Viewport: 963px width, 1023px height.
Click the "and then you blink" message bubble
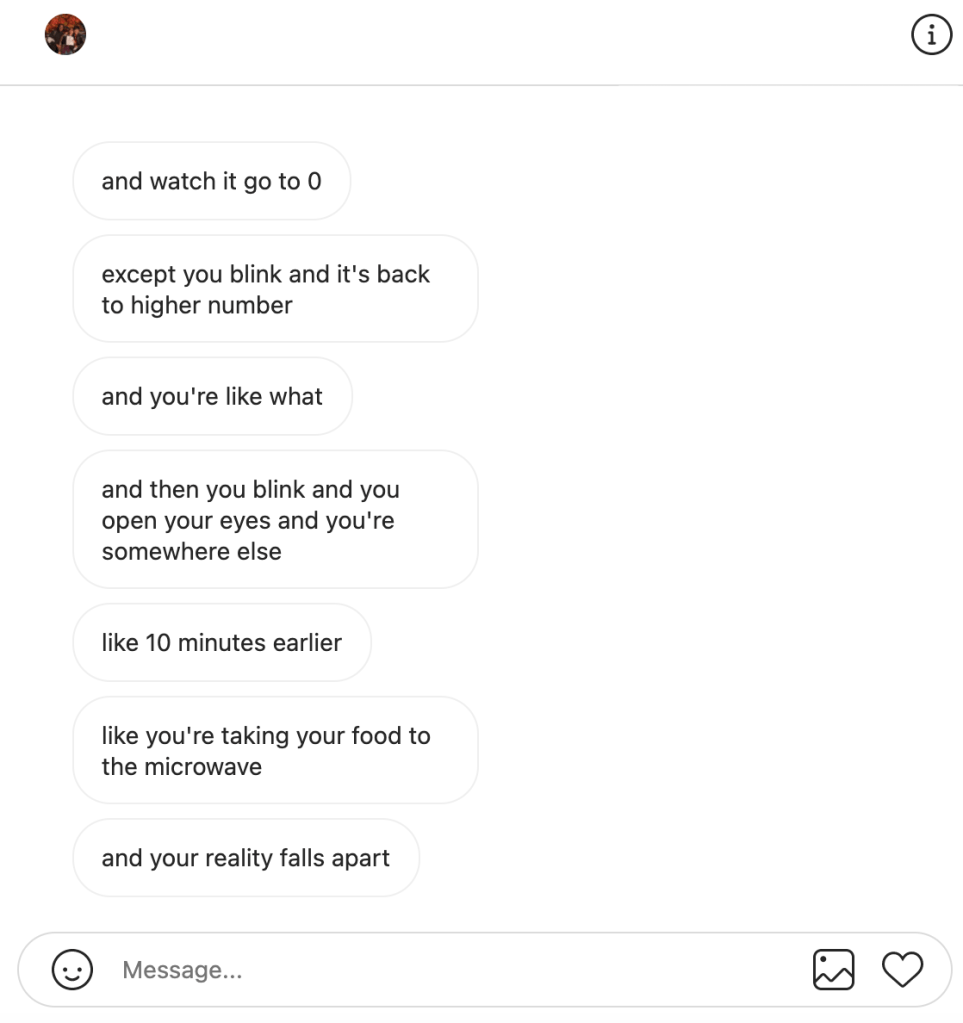tap(275, 520)
